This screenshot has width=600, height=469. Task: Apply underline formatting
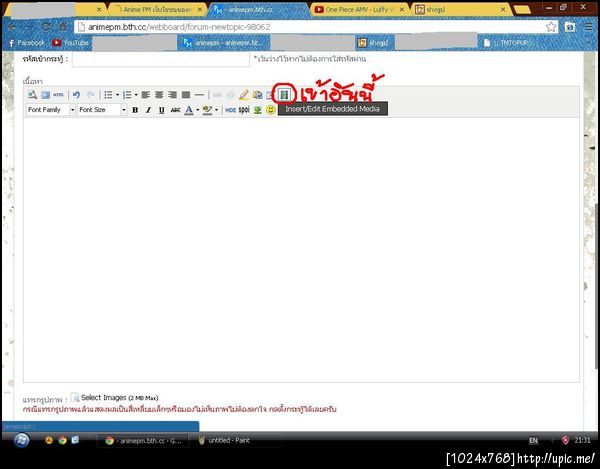pyautogui.click(x=161, y=110)
